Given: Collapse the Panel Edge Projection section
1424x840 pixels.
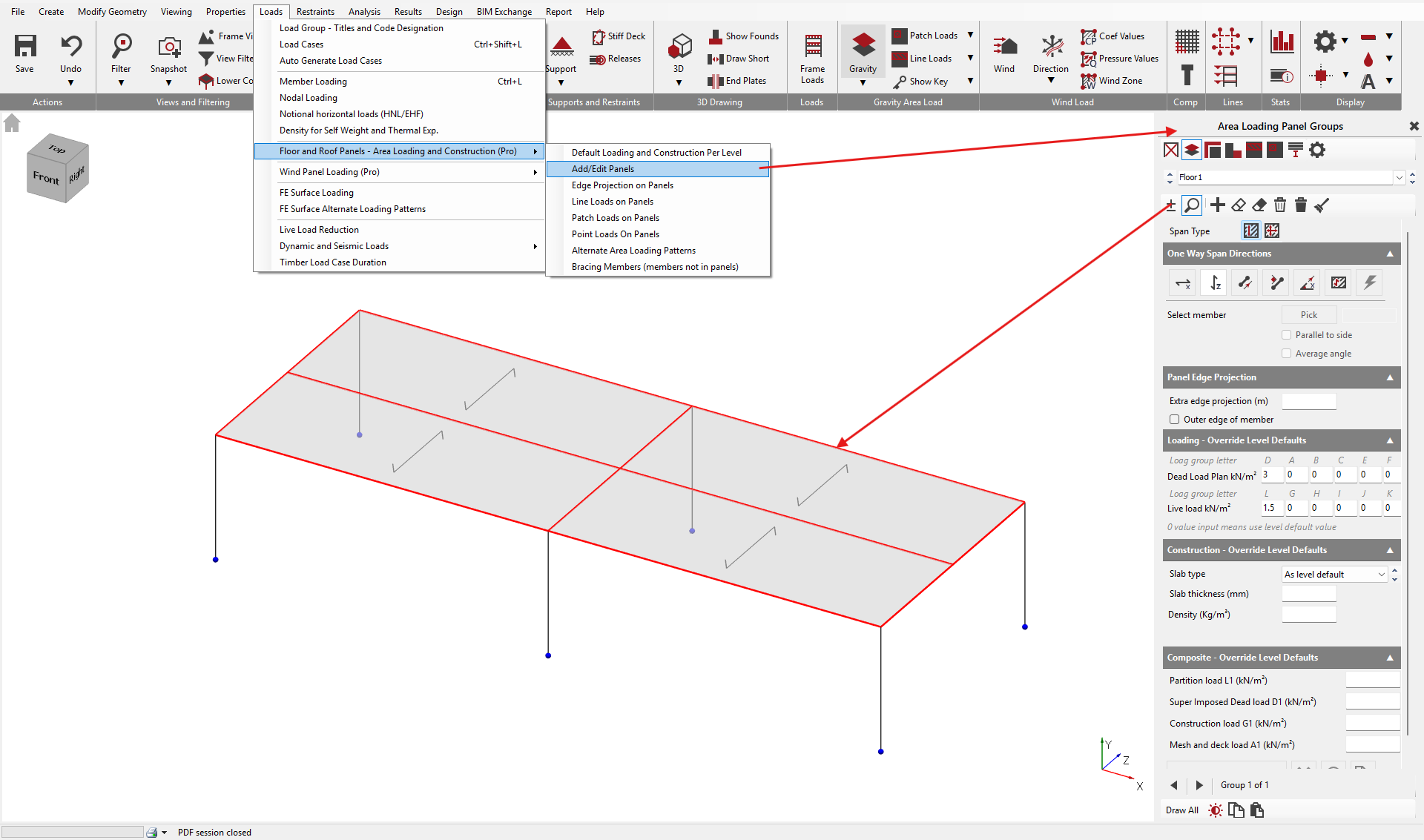Looking at the screenshot, I should pos(1390,377).
